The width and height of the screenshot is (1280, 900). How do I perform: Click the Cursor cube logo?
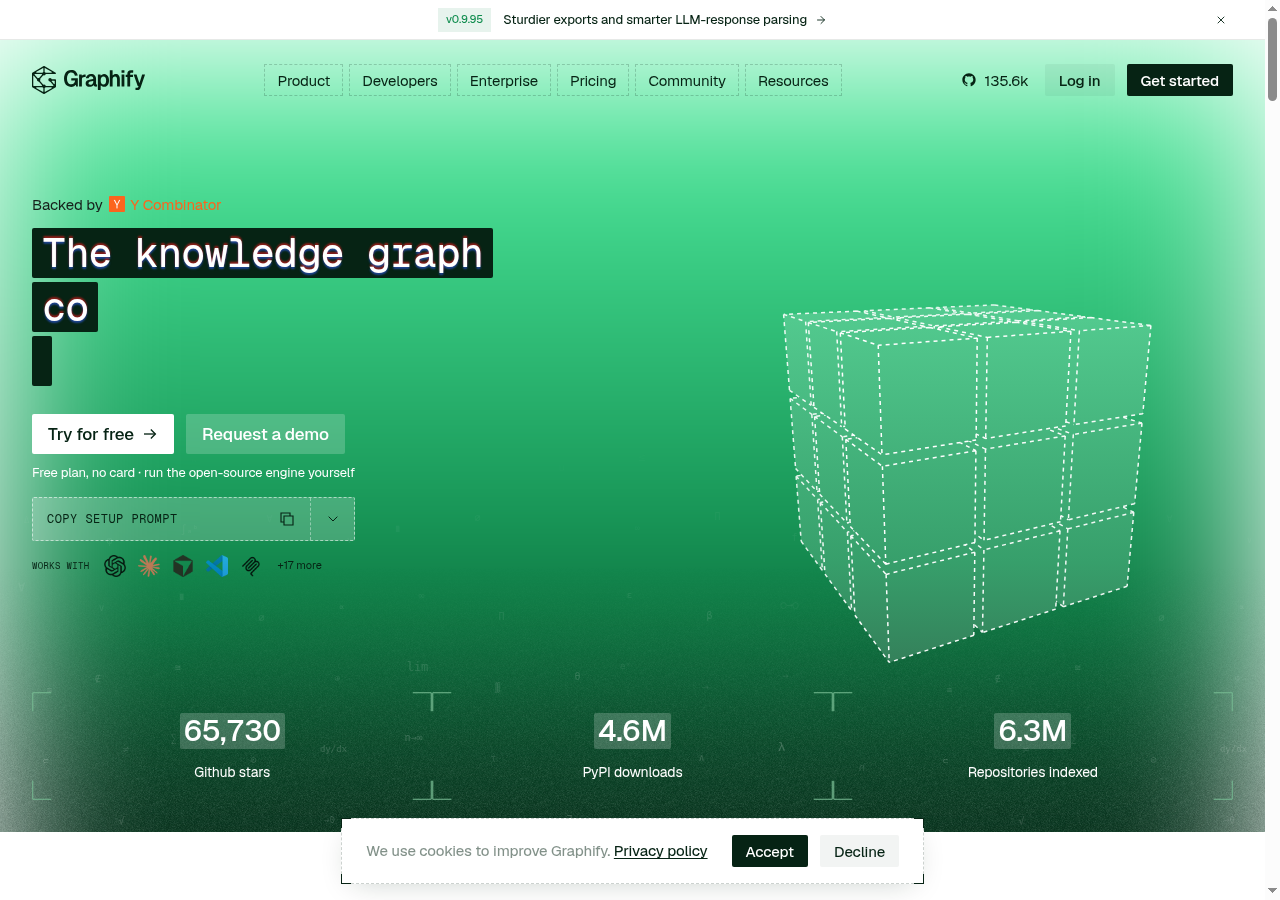[x=183, y=566]
